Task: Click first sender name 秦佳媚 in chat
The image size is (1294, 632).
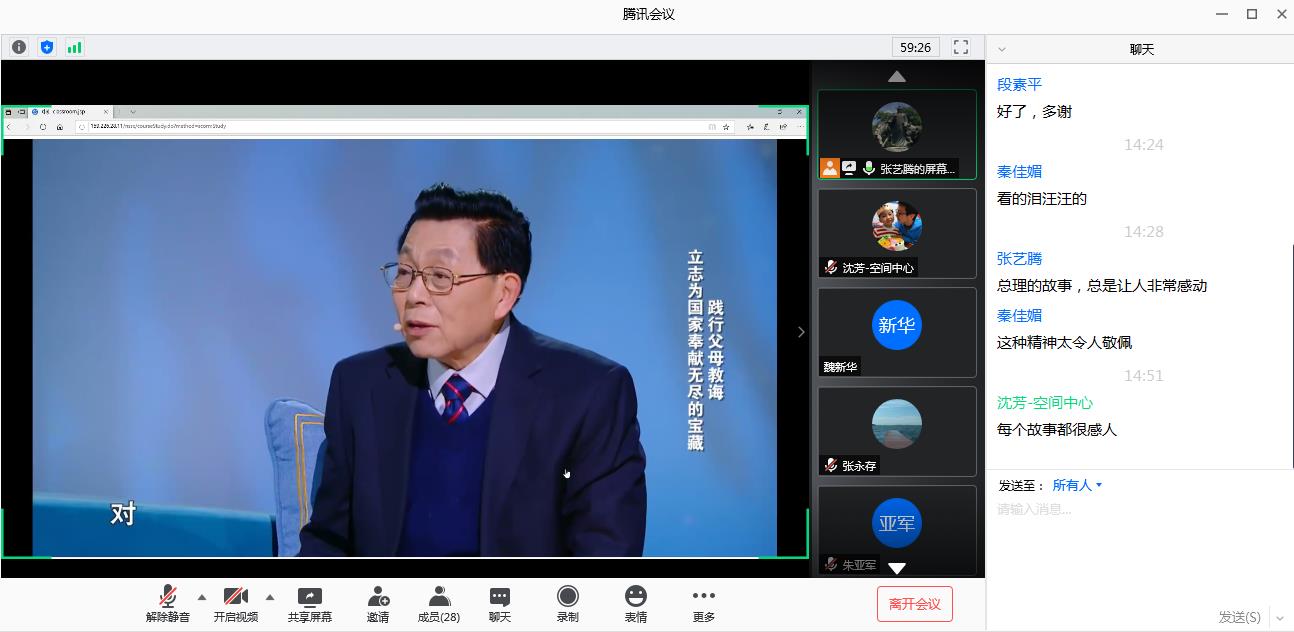Action: (1019, 171)
